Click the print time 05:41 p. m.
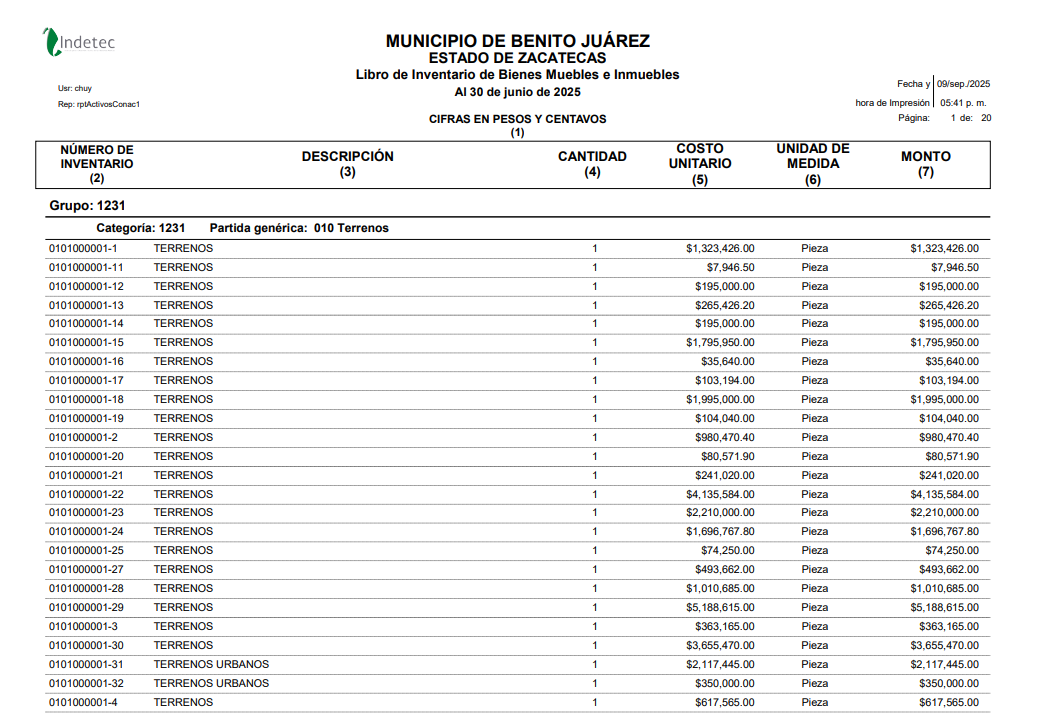Image resolution: width=1051 pixels, height=715 pixels. click(963, 102)
